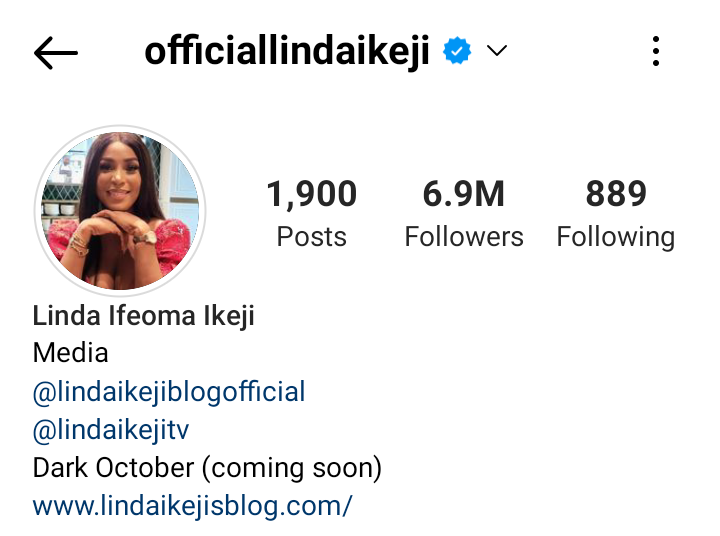Open the Following list label
The width and height of the screenshot is (720, 536).
[x=616, y=237]
